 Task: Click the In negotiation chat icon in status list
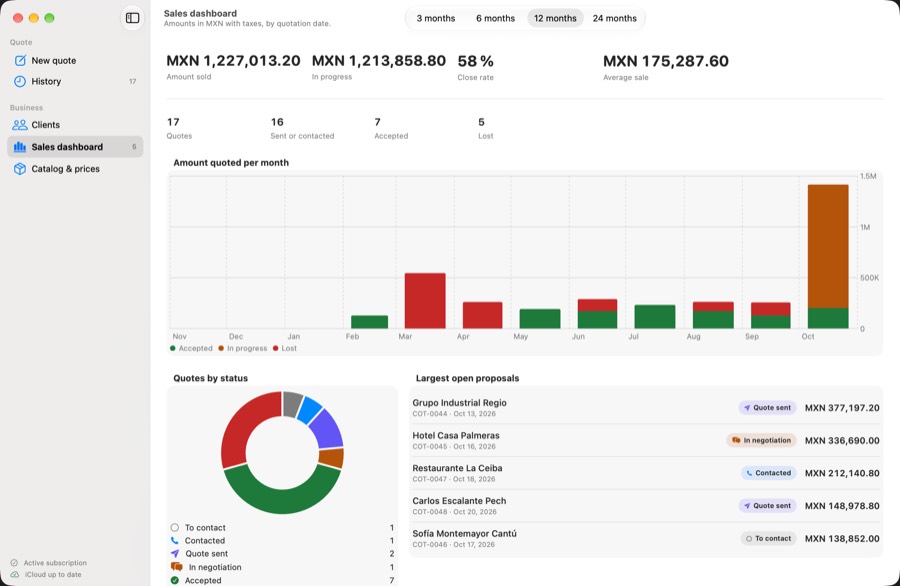point(177,567)
